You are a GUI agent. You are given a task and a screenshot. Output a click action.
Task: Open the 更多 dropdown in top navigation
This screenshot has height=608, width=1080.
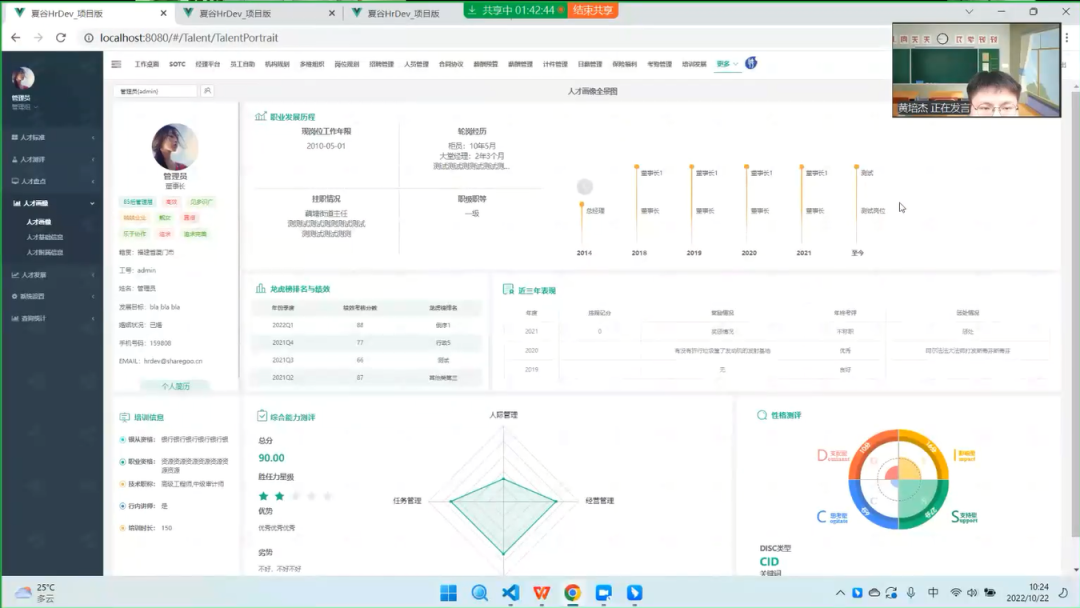727,64
